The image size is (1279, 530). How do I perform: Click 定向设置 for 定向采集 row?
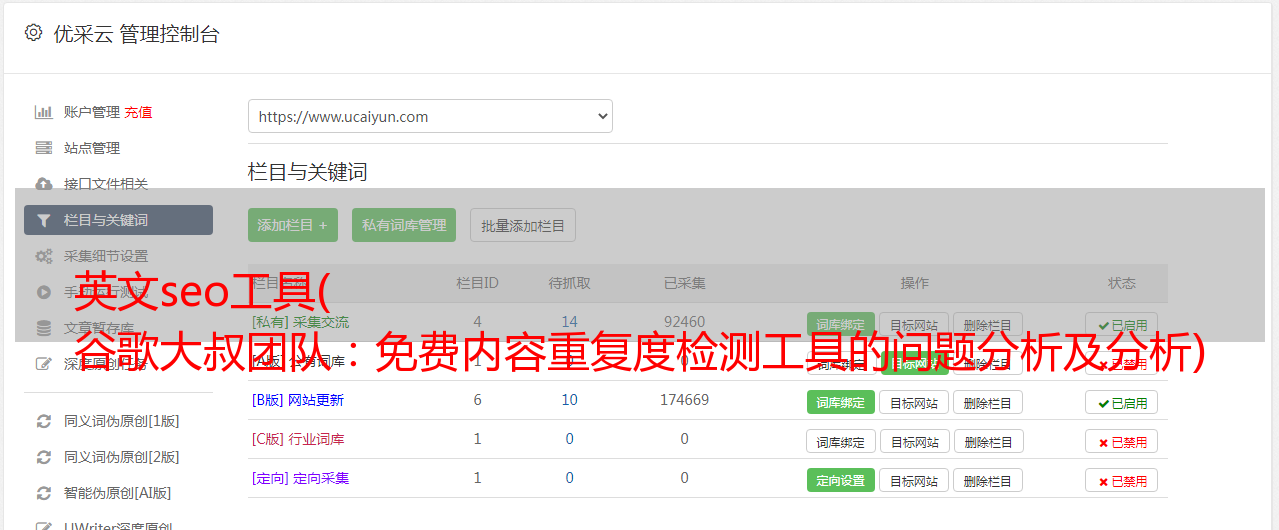click(x=841, y=480)
